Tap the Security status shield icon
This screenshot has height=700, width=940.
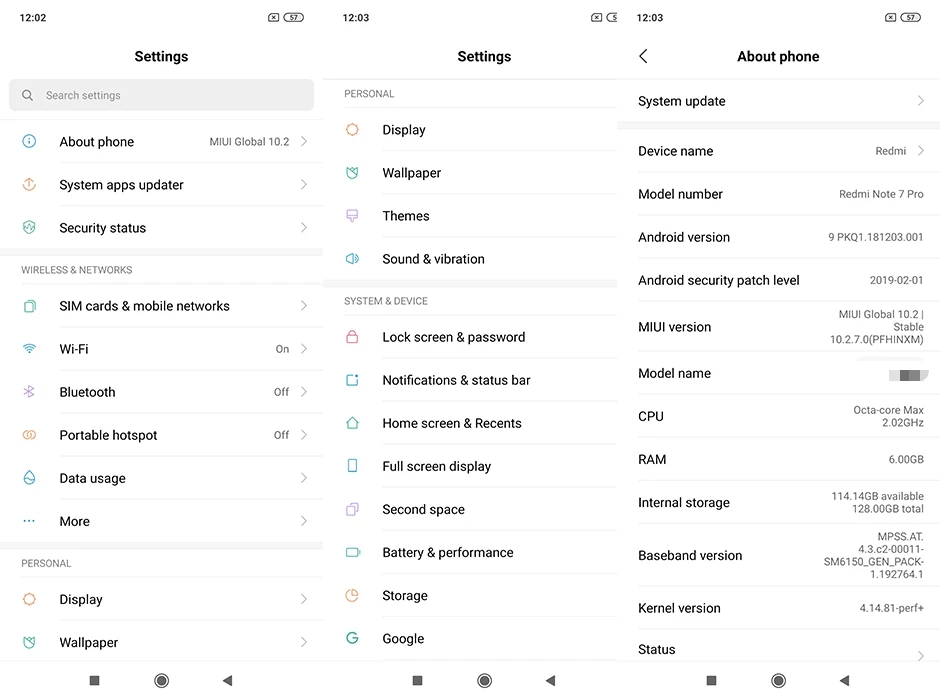[29, 228]
